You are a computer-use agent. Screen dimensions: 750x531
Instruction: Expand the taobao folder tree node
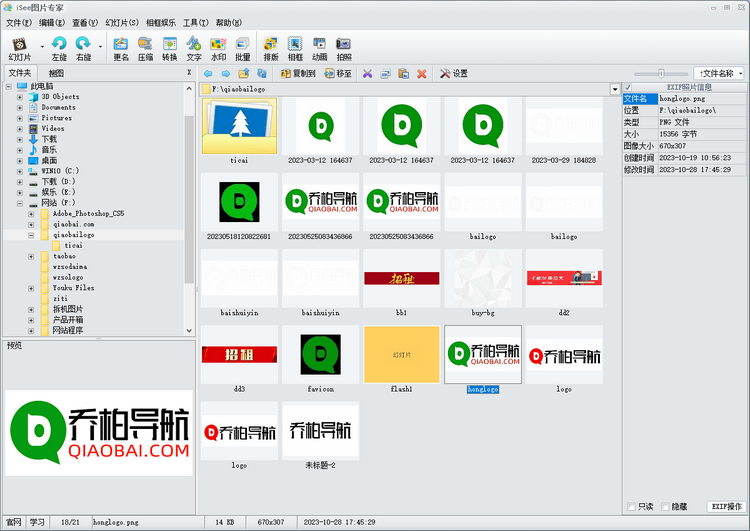point(33,256)
